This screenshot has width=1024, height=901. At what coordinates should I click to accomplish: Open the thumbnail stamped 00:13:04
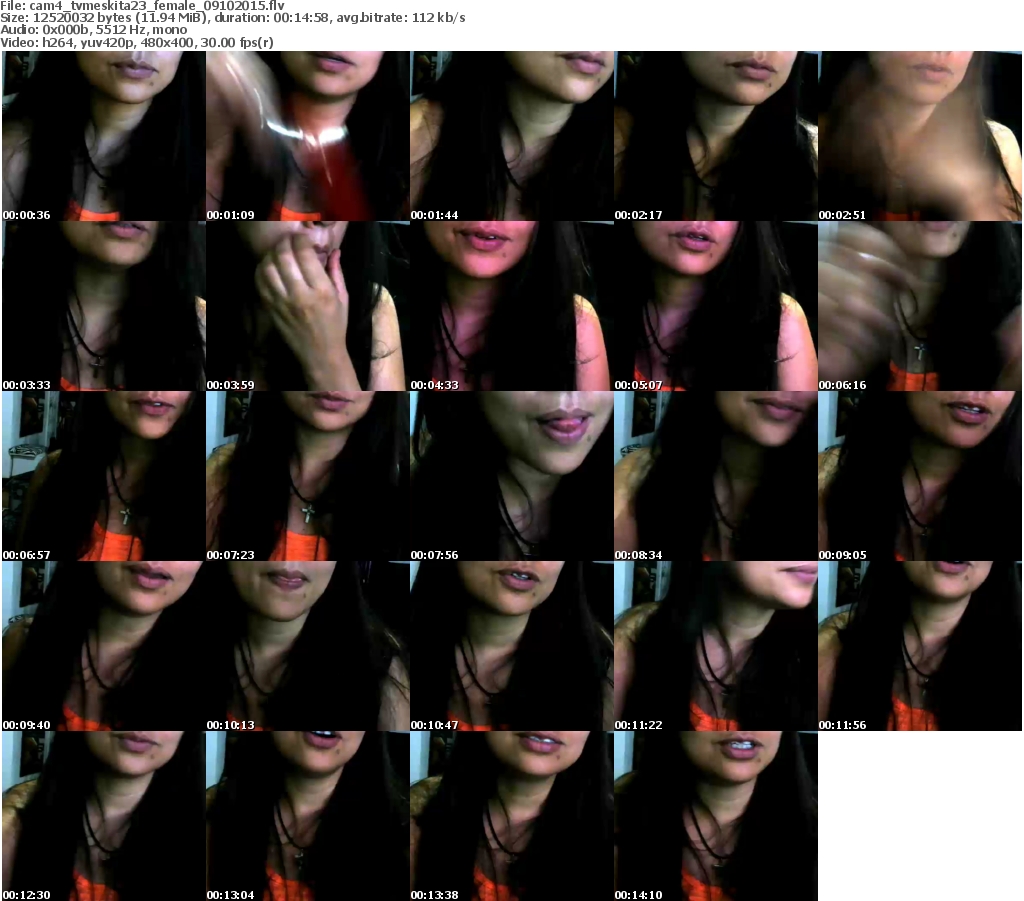308,816
